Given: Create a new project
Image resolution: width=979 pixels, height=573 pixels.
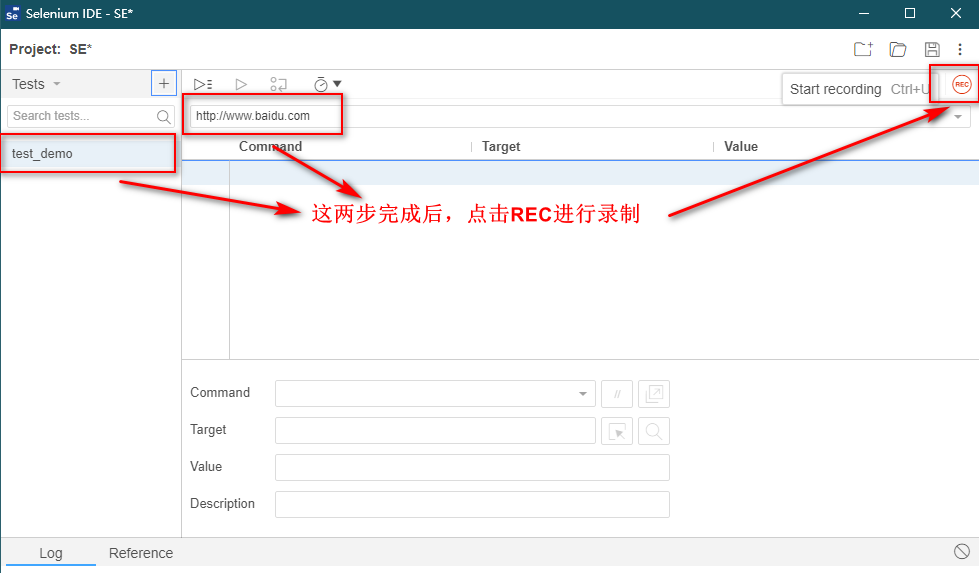Looking at the screenshot, I should pyautogui.click(x=863, y=49).
